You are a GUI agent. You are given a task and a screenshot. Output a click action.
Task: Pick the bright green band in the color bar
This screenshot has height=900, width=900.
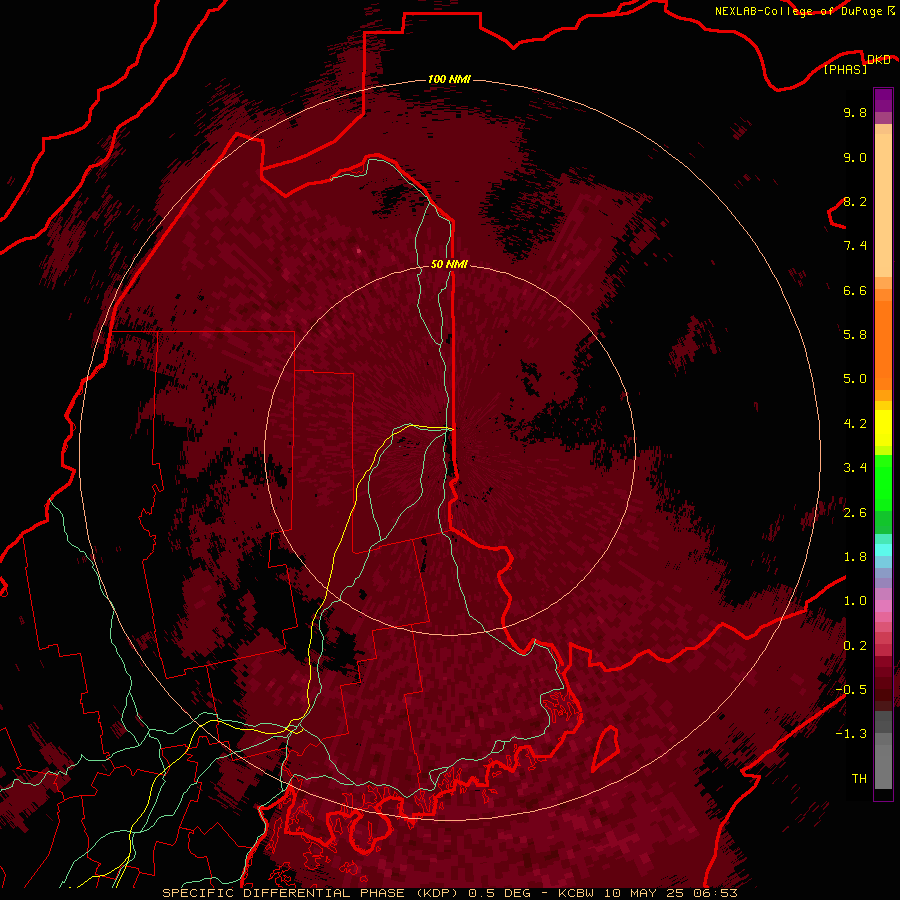click(883, 482)
